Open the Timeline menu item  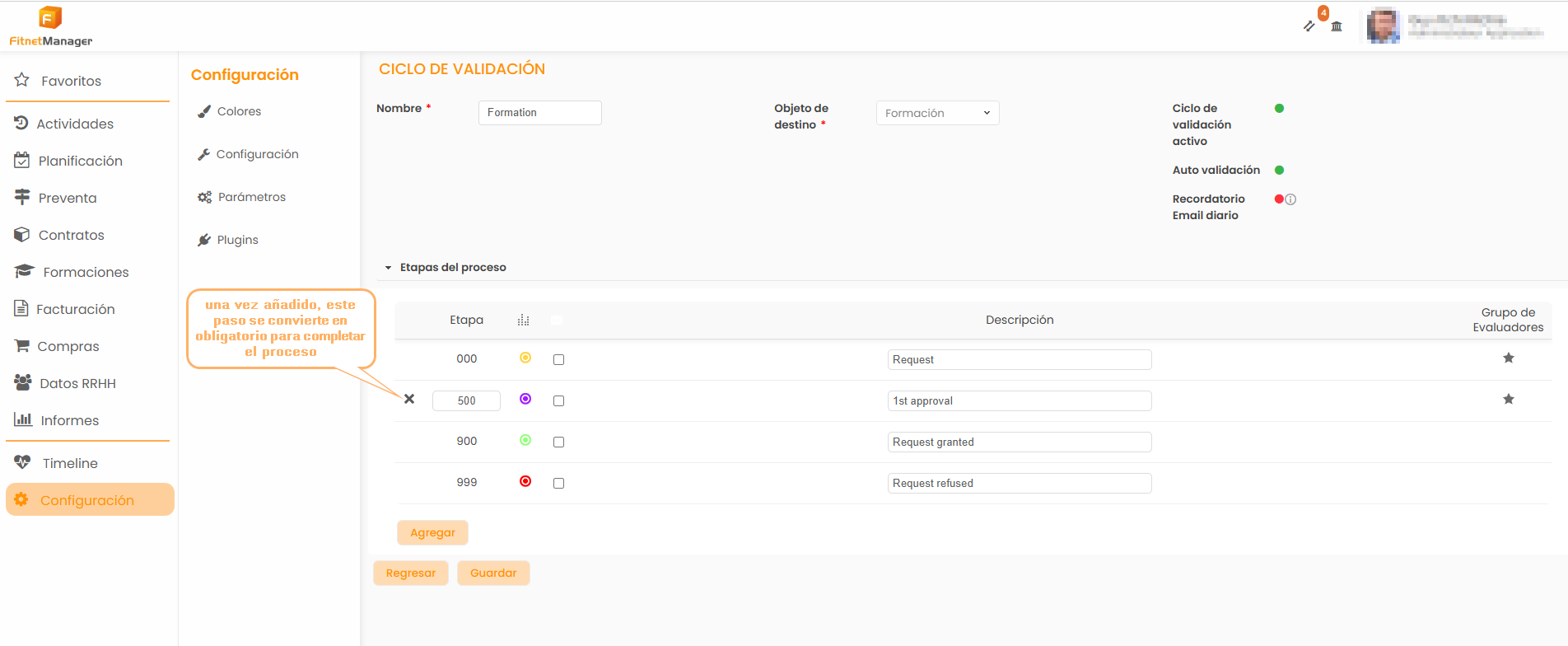[x=69, y=463]
